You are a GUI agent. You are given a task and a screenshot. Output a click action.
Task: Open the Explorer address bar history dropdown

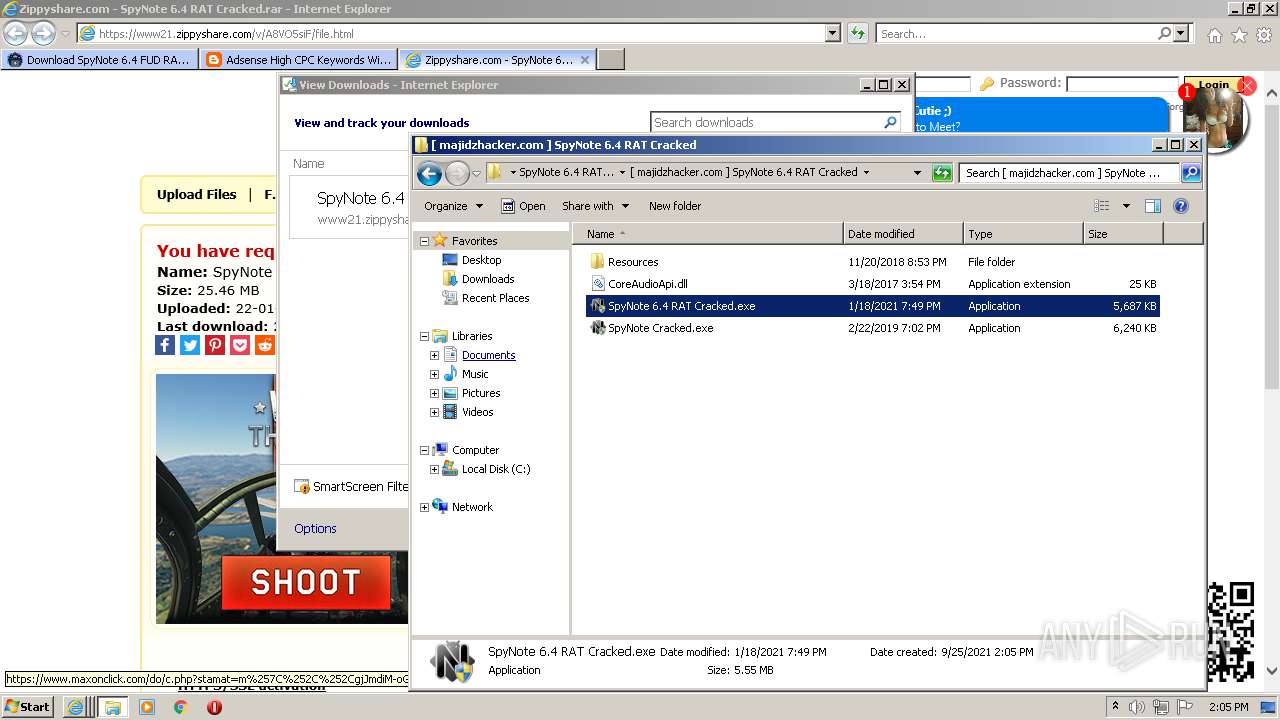tap(917, 173)
